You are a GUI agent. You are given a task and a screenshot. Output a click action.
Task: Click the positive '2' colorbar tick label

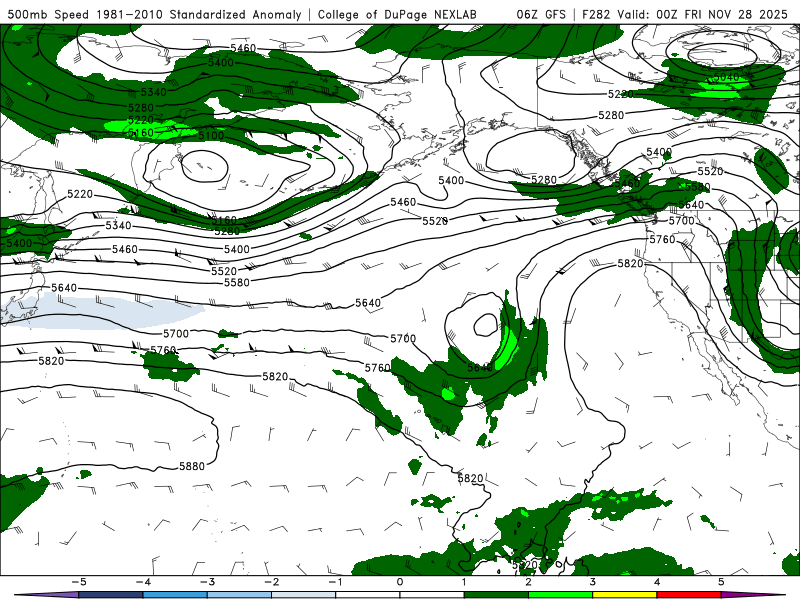pos(528,582)
